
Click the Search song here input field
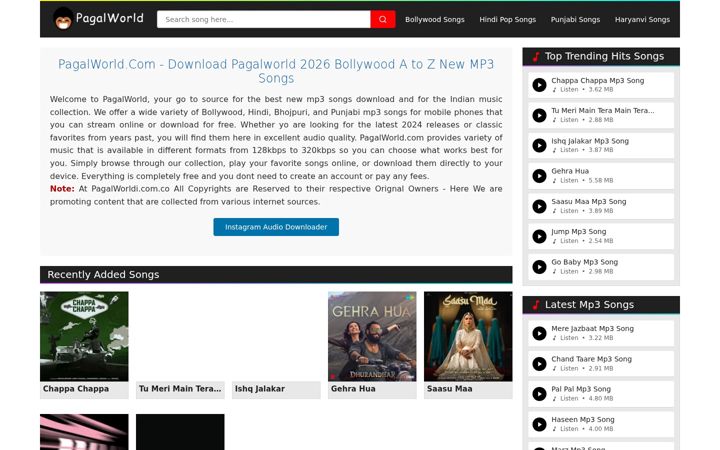click(x=264, y=19)
